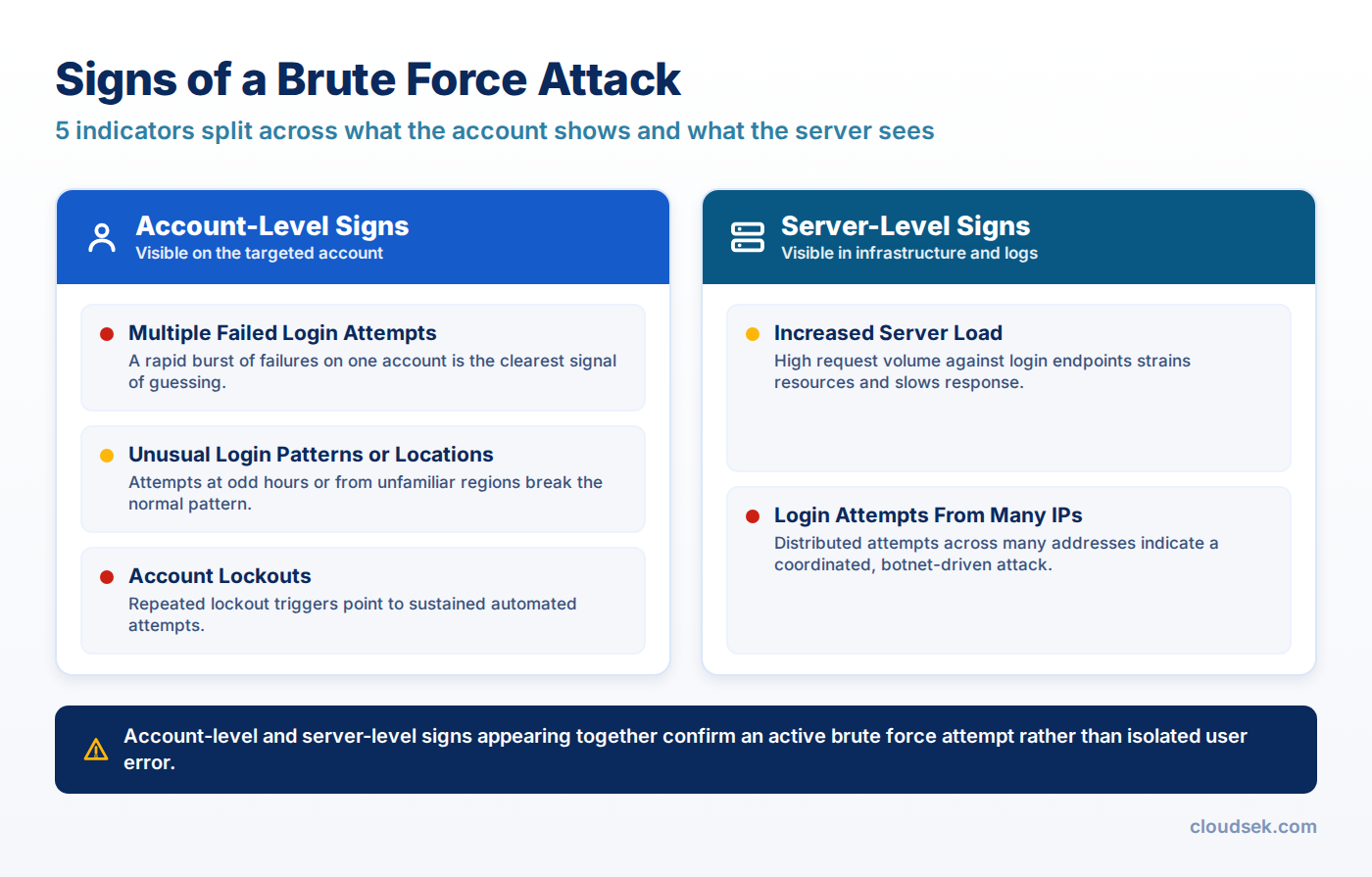Click the server icon in Server-Level Signs header
The image size is (1372, 877).
(748, 237)
